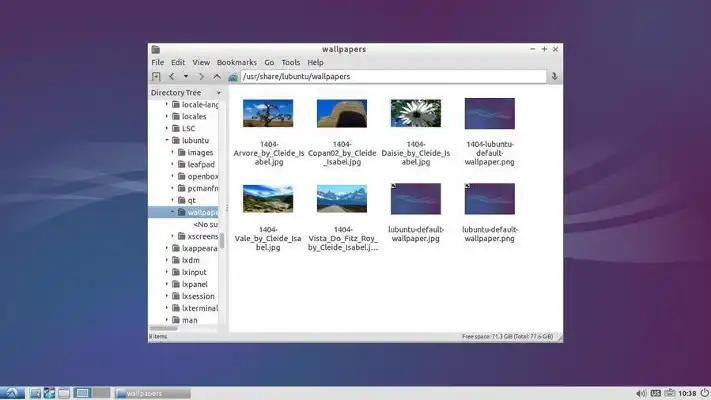
Task: Open the Tools menu
Action: tap(290, 62)
